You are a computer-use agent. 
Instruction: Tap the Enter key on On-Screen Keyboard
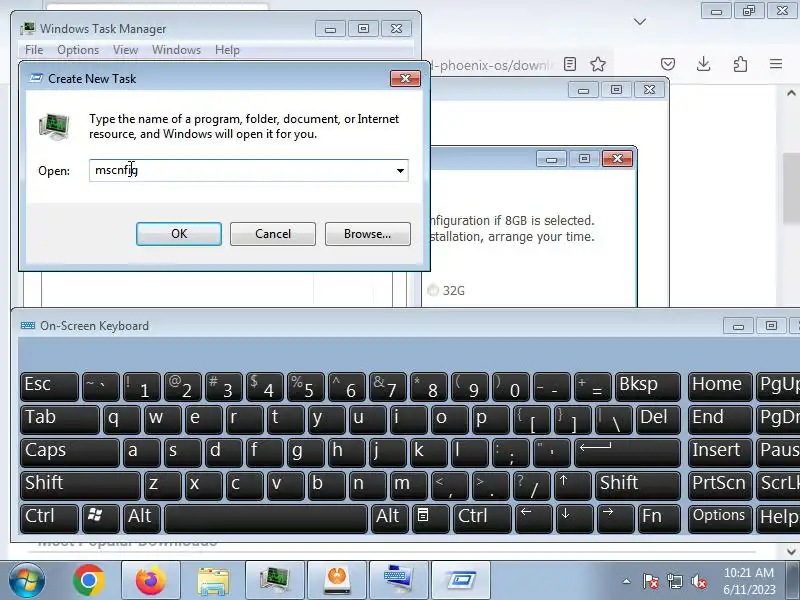[x=628, y=452]
